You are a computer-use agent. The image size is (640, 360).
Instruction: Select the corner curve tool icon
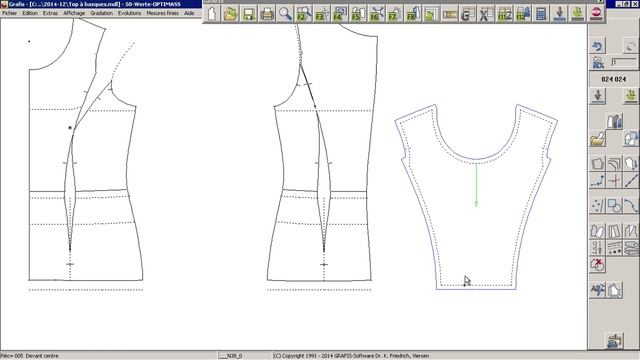point(614,164)
